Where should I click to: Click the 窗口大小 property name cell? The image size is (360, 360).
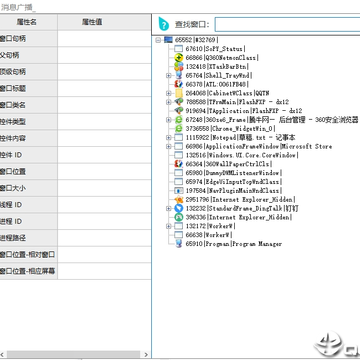pos(29,188)
